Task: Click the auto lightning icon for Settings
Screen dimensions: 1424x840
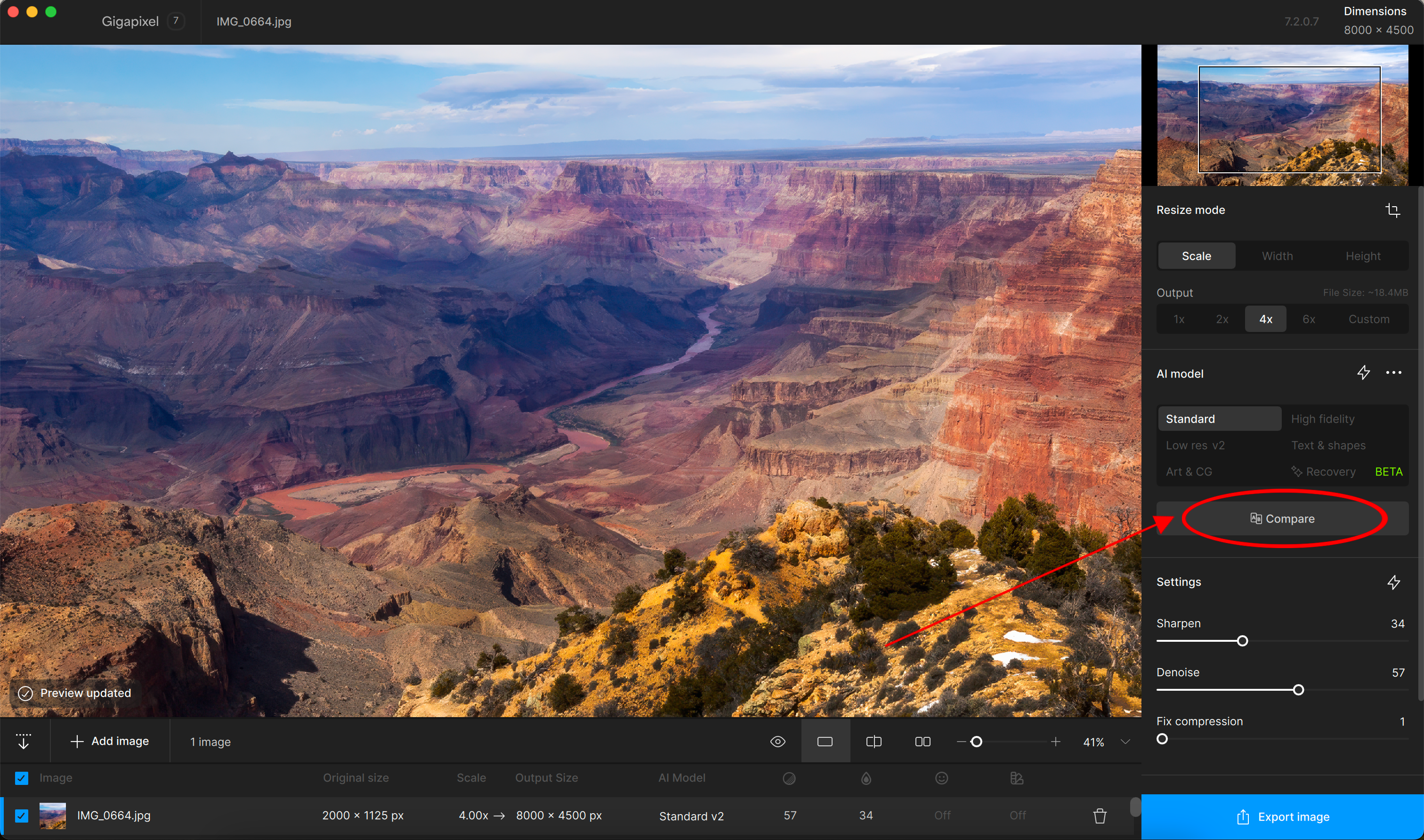Action: point(1393,582)
